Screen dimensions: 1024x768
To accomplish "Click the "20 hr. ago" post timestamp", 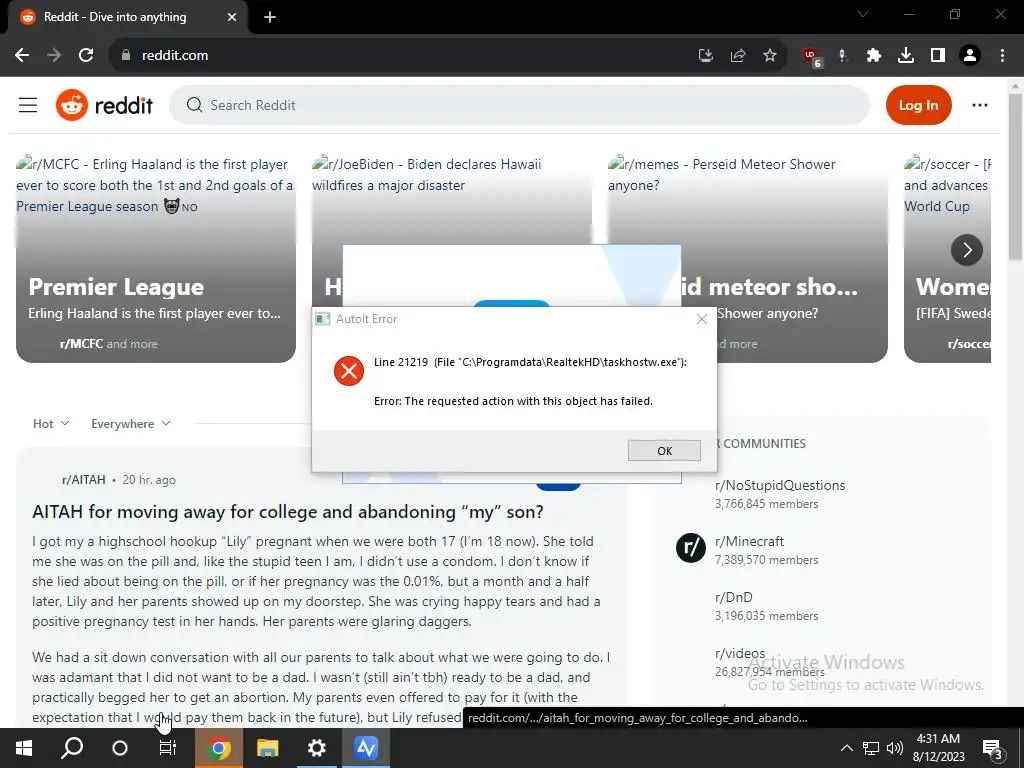I will click(x=149, y=480).
